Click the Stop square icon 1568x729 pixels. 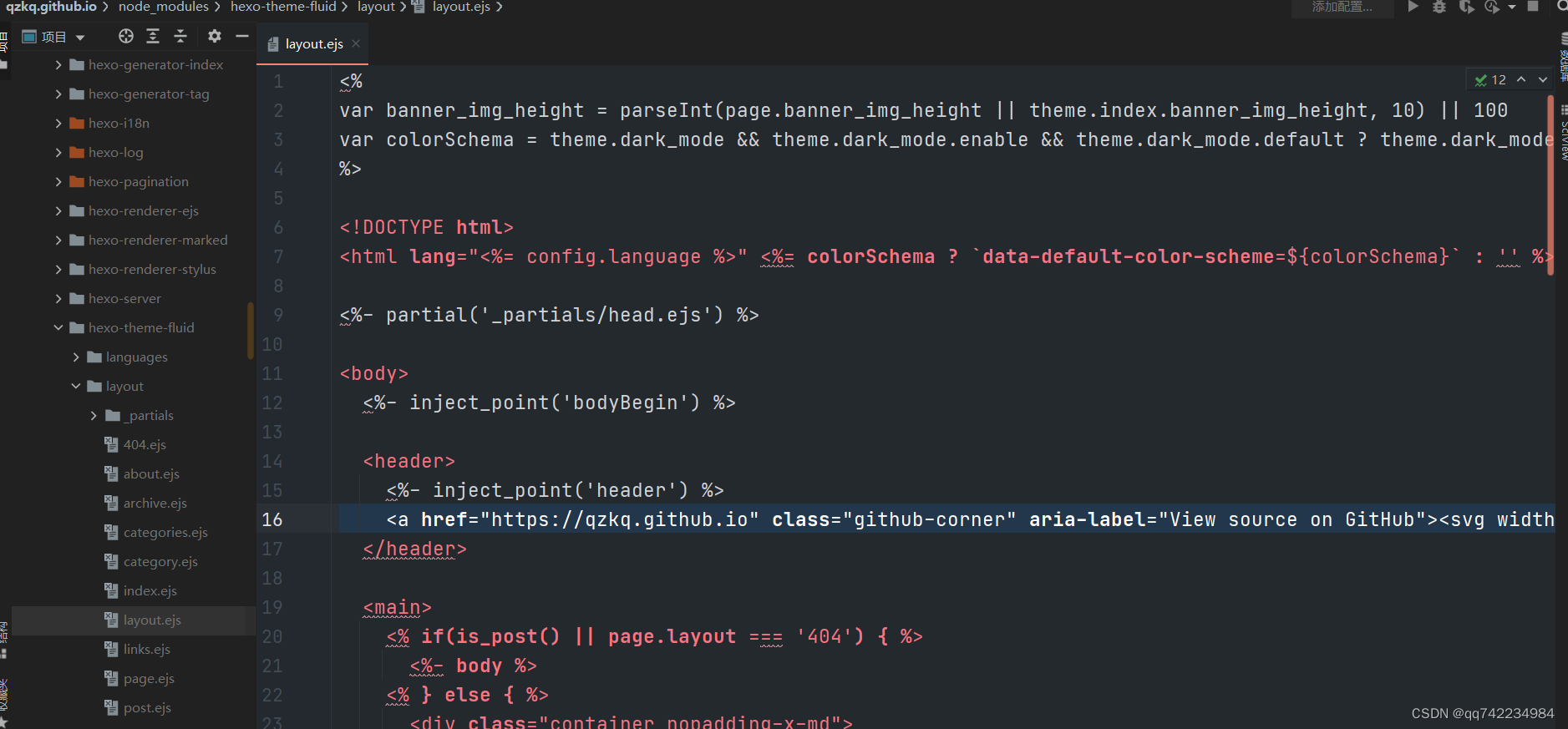1533,7
